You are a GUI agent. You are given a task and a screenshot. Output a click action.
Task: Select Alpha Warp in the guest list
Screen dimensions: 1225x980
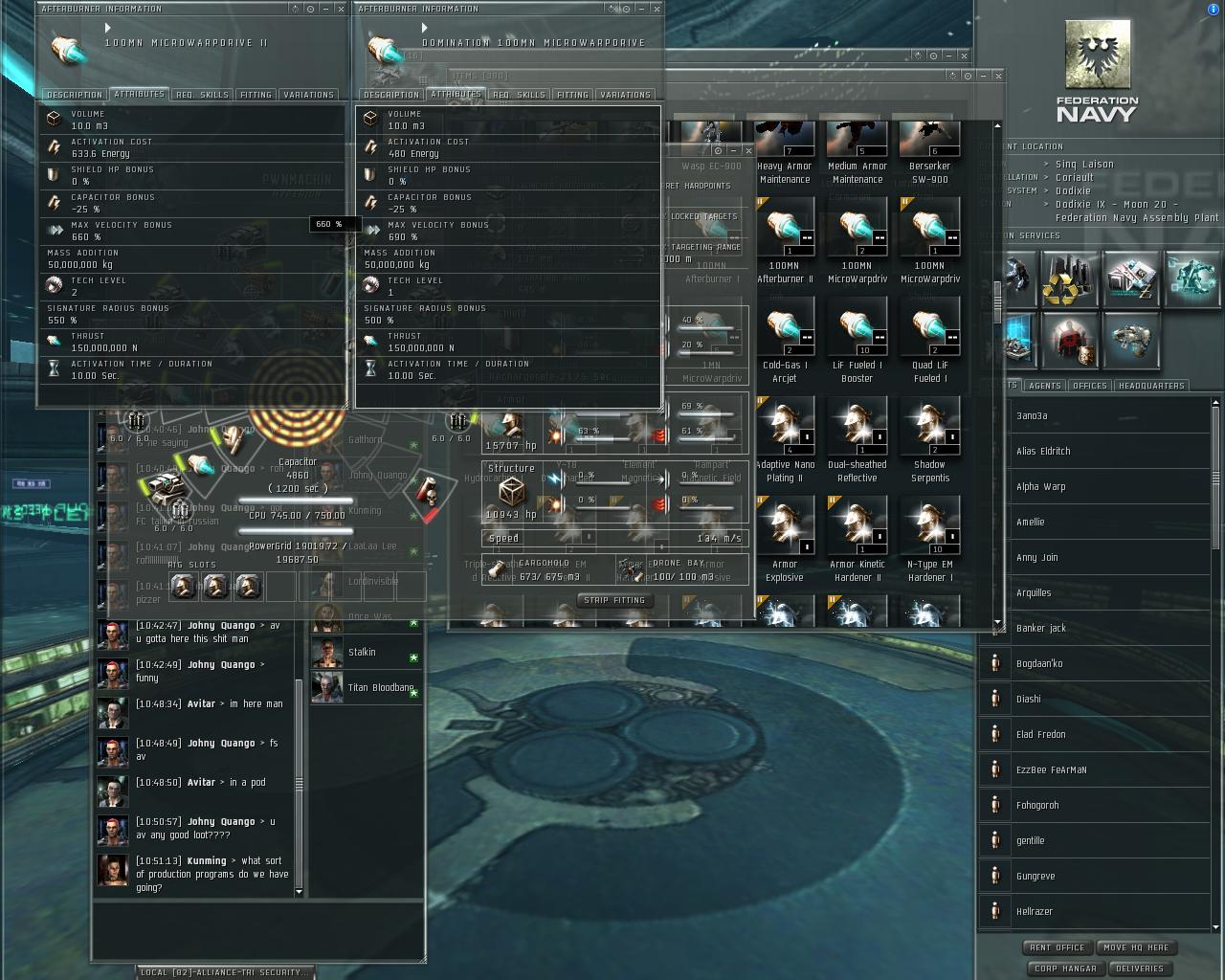pyautogui.click(x=1040, y=487)
